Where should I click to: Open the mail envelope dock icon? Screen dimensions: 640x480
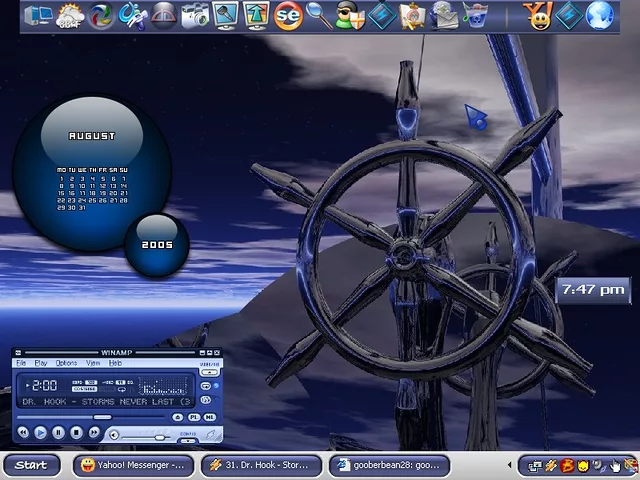pyautogui.click(x=445, y=15)
